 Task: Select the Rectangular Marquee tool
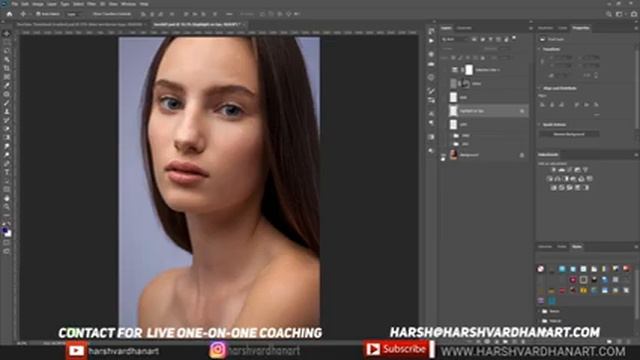7,43
